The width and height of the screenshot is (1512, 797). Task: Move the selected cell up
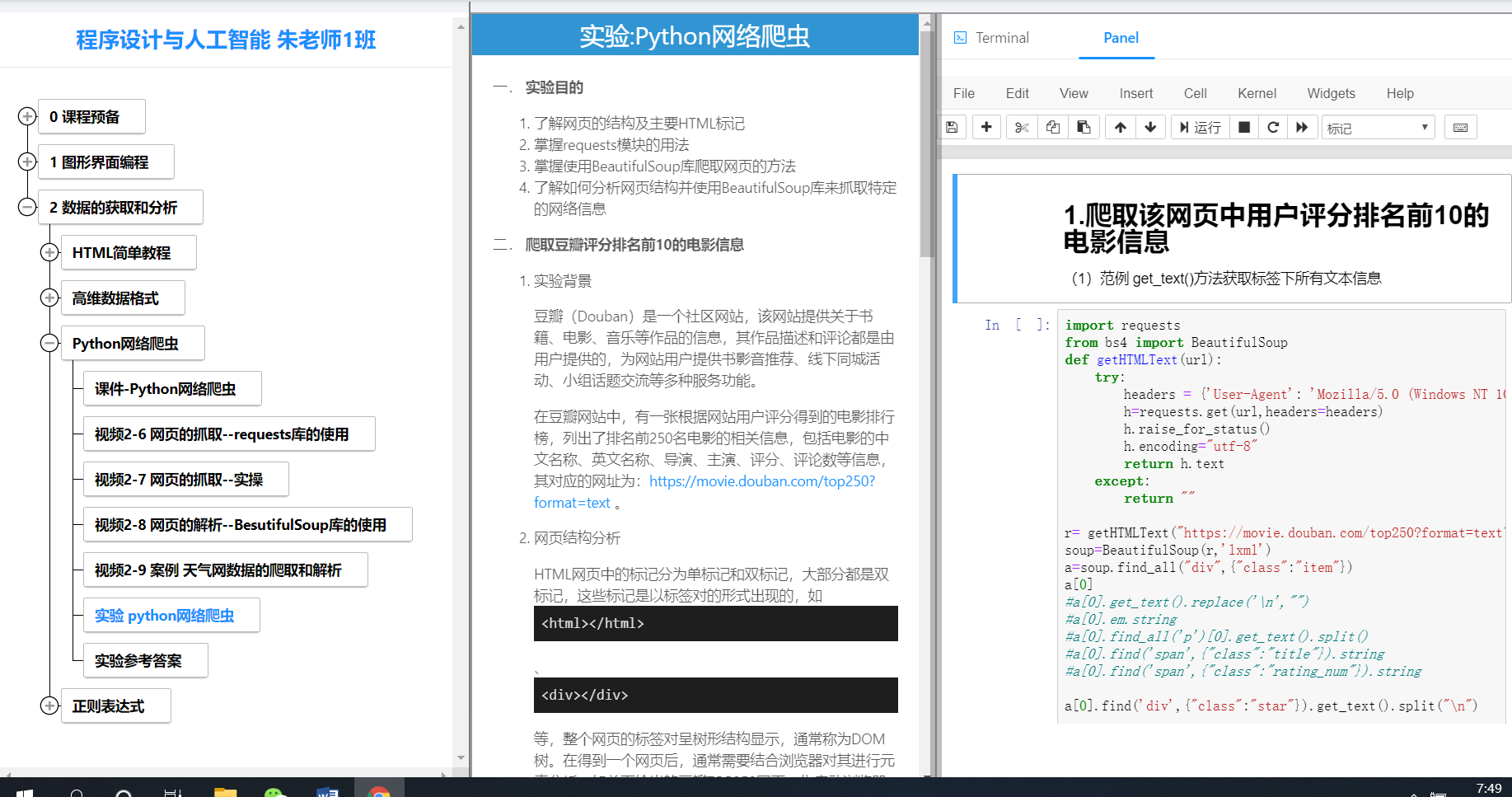pos(1121,128)
